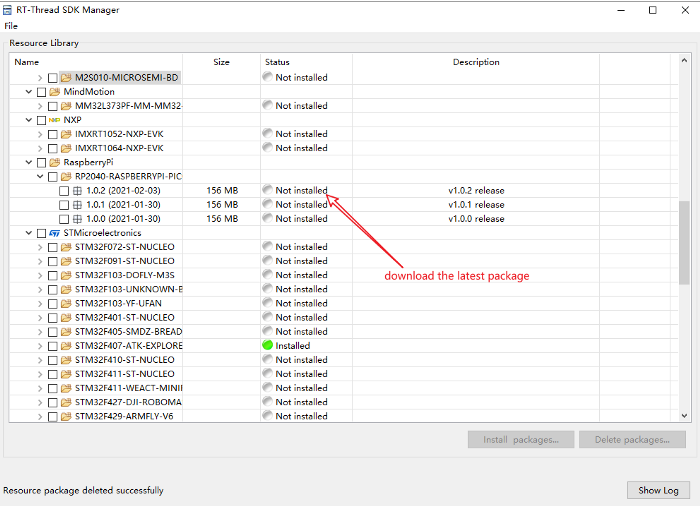
Task: Click the folder icon of M2S010-MICROSEMI-BD
Action: coord(66,78)
